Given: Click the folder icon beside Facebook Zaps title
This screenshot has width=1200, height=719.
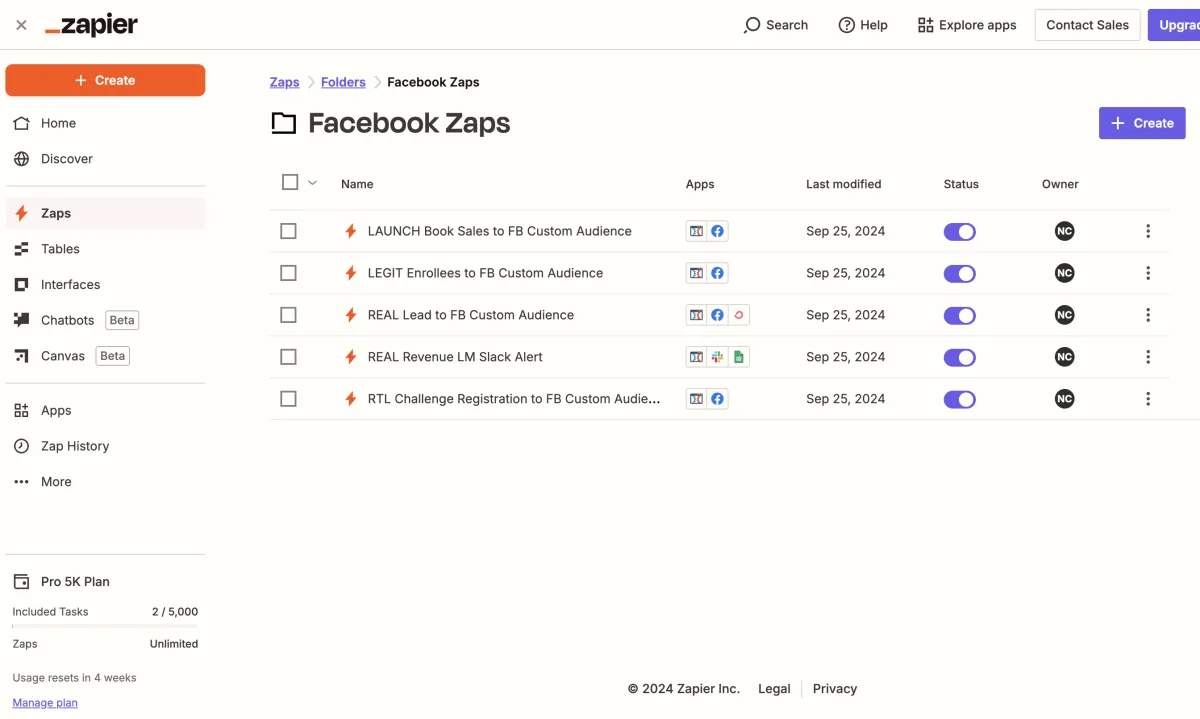Looking at the screenshot, I should coord(284,123).
